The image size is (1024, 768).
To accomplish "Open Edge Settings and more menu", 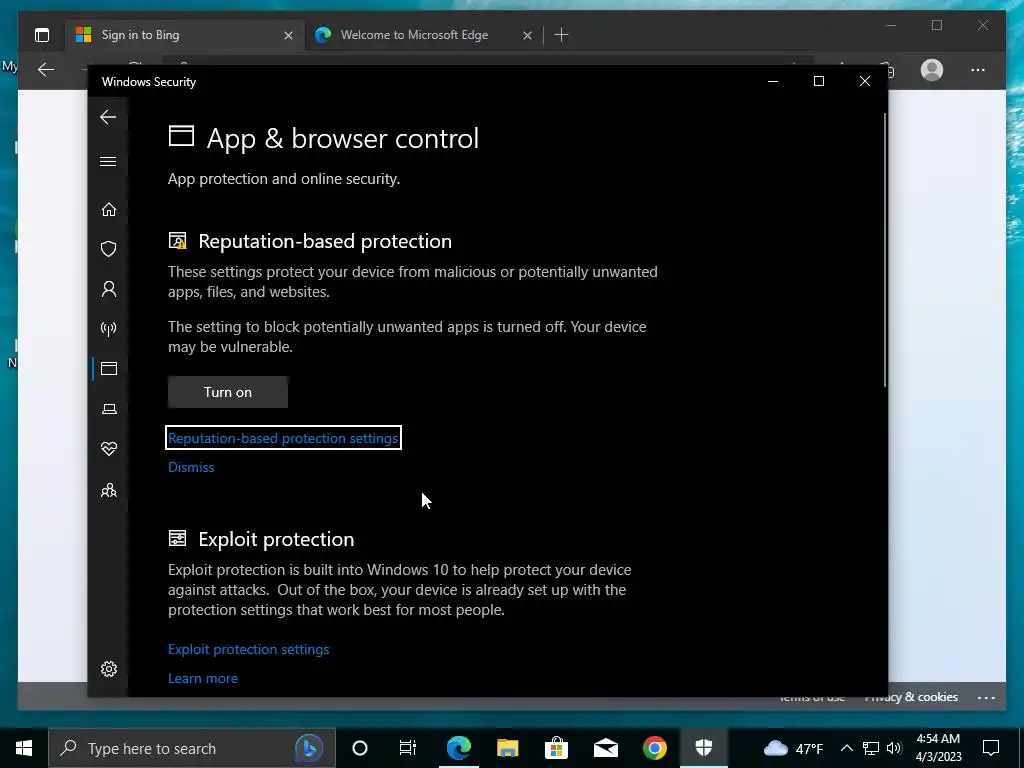I will click(978, 70).
